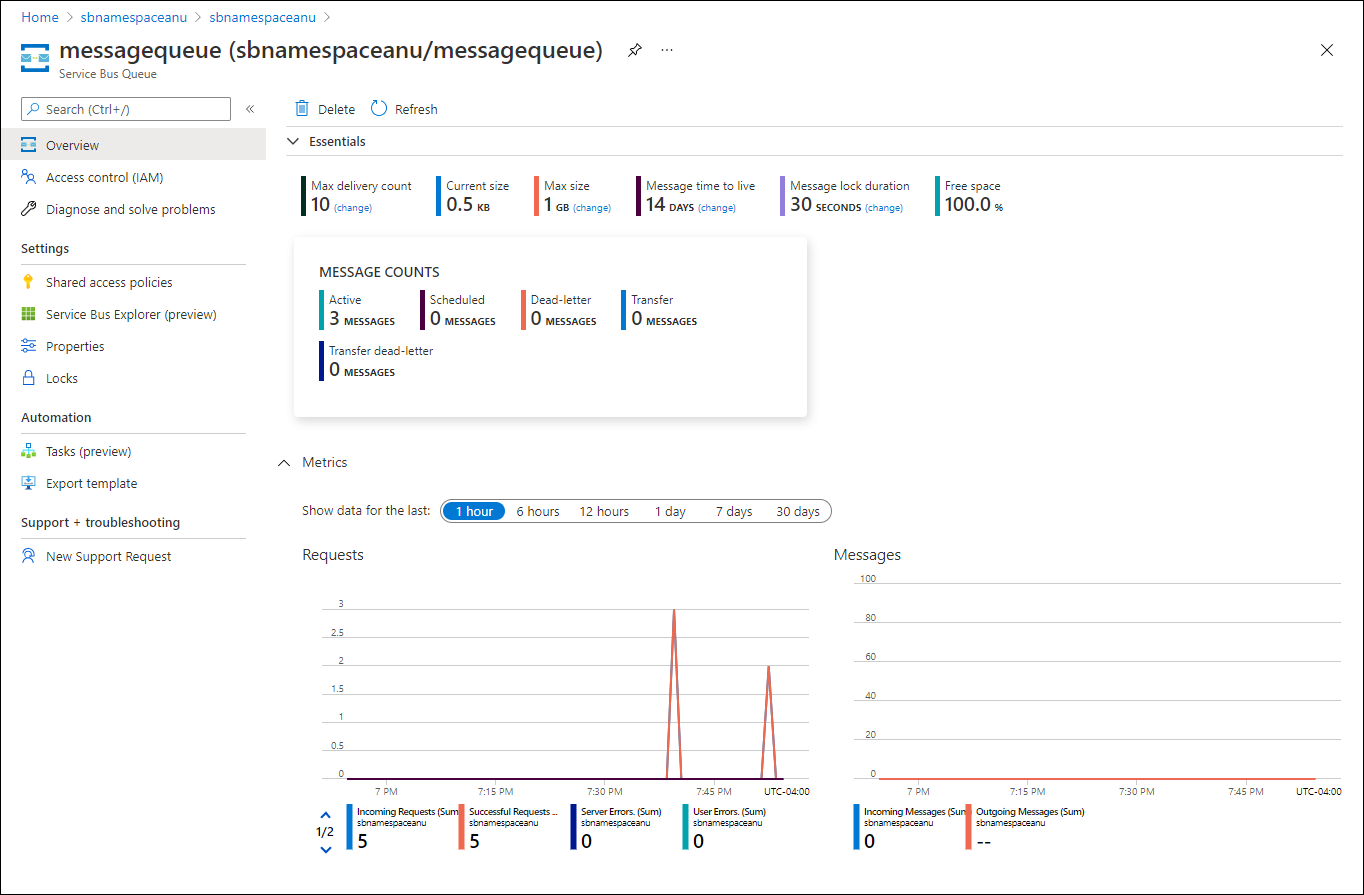Go to next metrics legend page
1364x895 pixels.
pyautogui.click(x=325, y=849)
